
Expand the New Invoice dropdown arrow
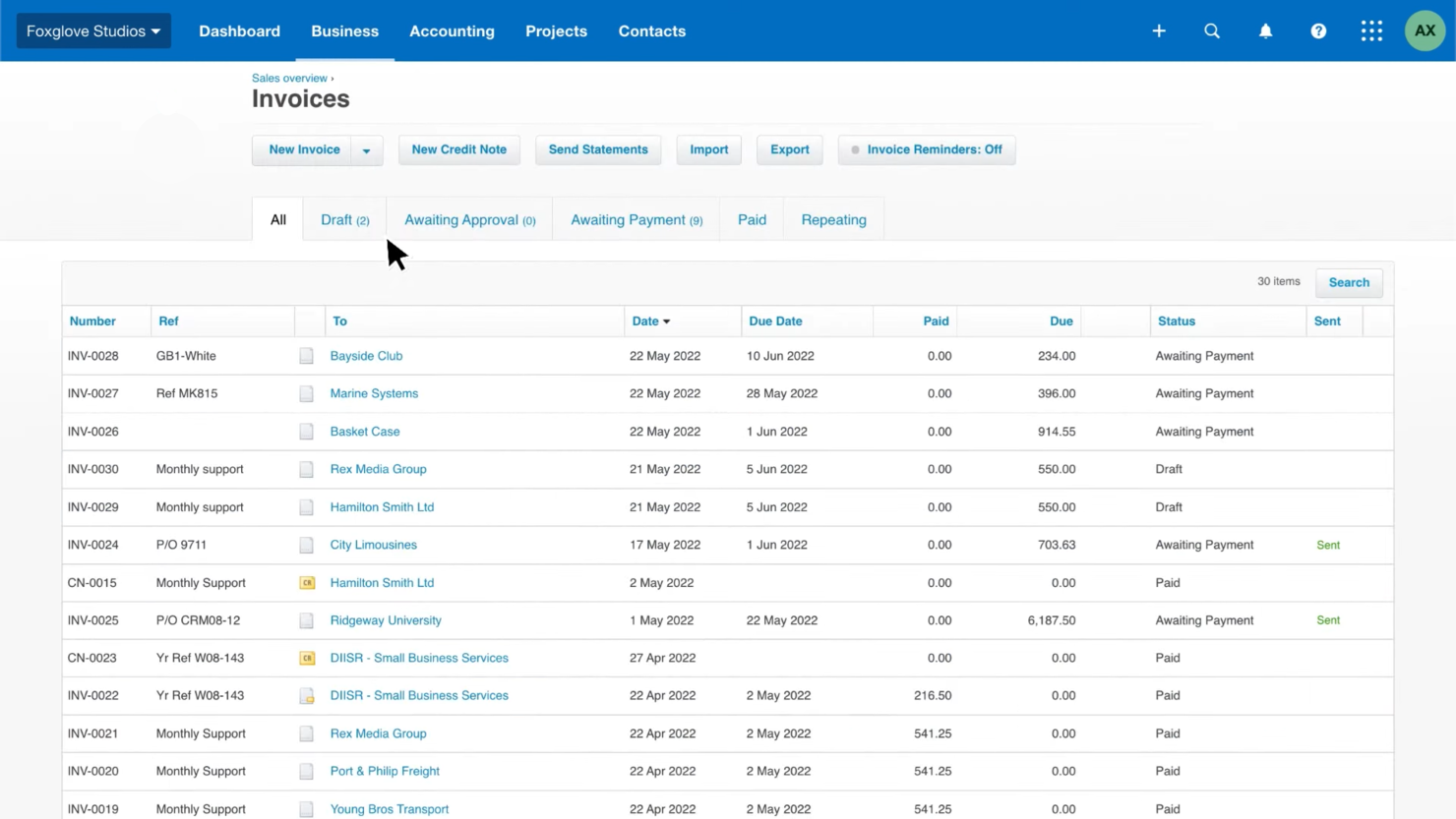coord(366,150)
